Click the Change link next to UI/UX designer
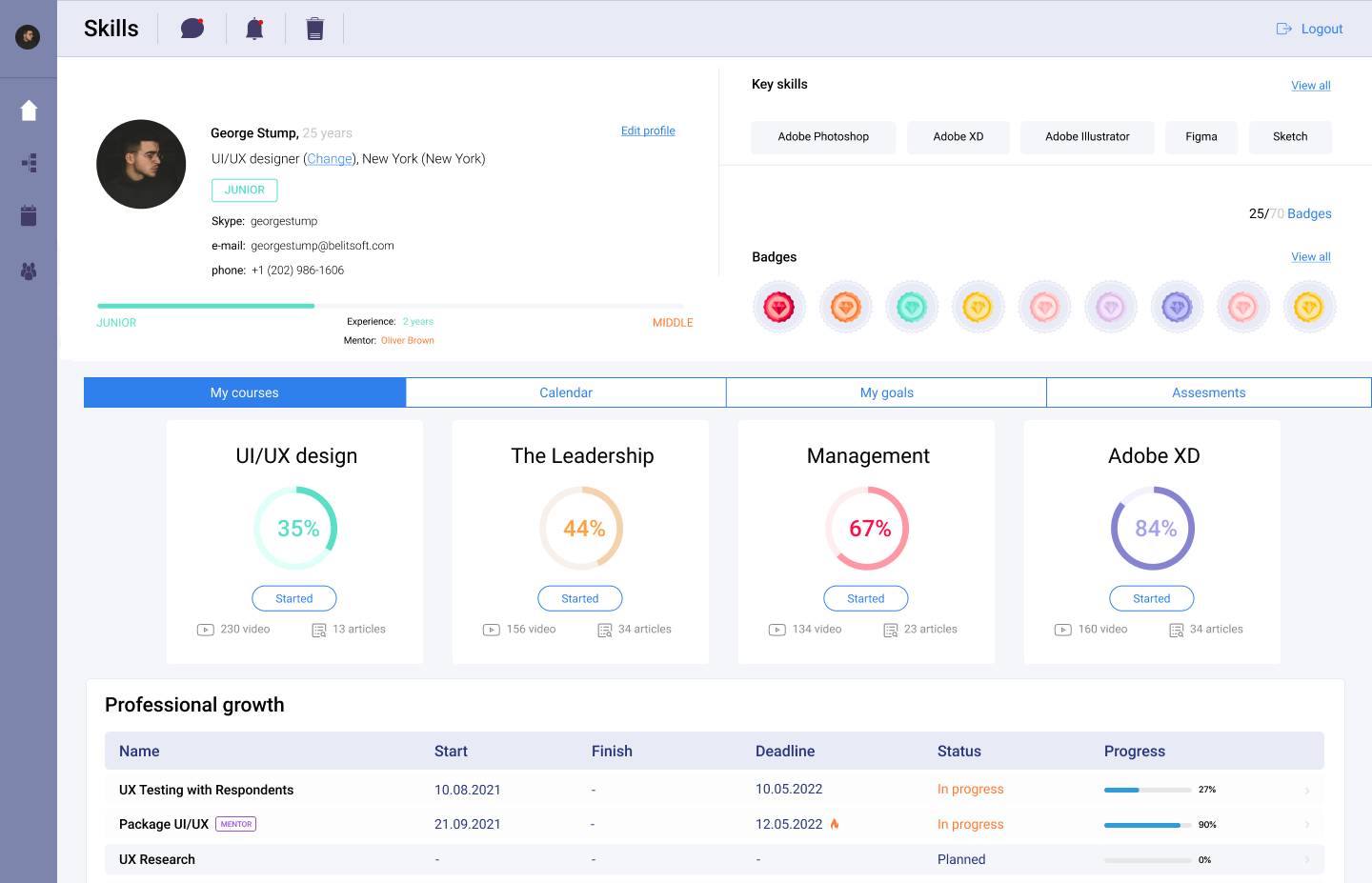 pyautogui.click(x=331, y=159)
